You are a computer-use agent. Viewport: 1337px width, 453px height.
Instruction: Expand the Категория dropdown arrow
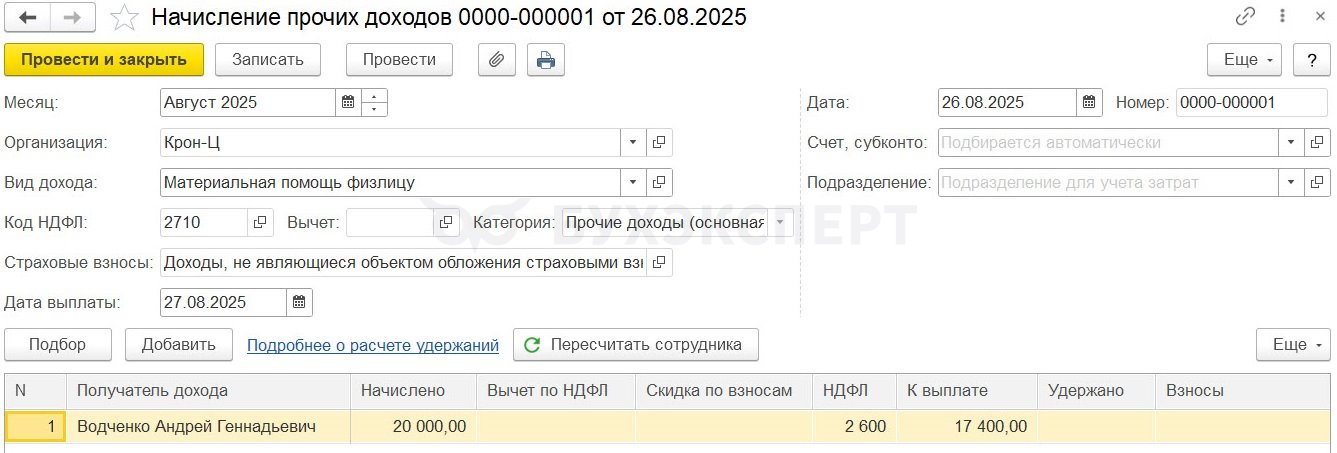coord(781,223)
